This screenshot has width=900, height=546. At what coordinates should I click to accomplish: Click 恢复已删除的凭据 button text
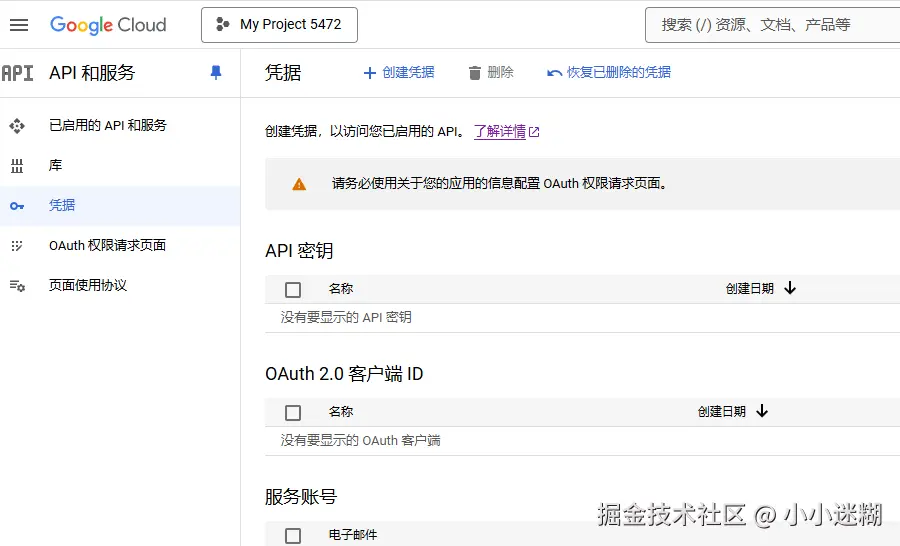[619, 72]
